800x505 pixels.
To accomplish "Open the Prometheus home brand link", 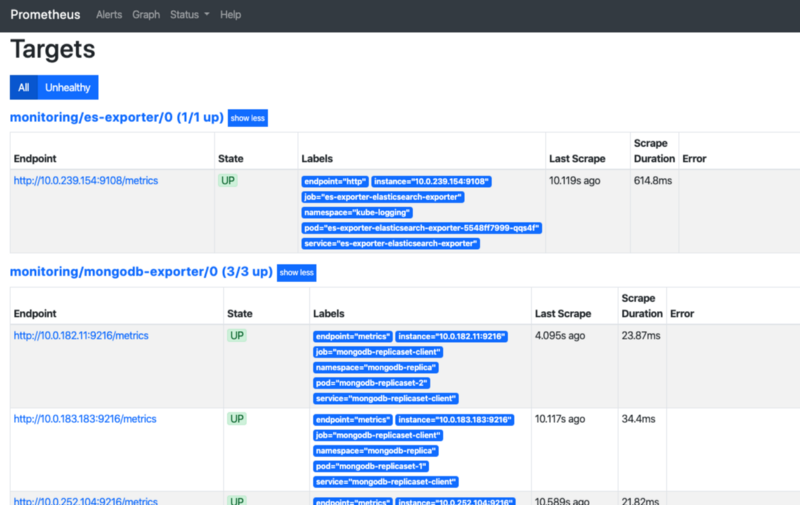I will click(45, 15).
